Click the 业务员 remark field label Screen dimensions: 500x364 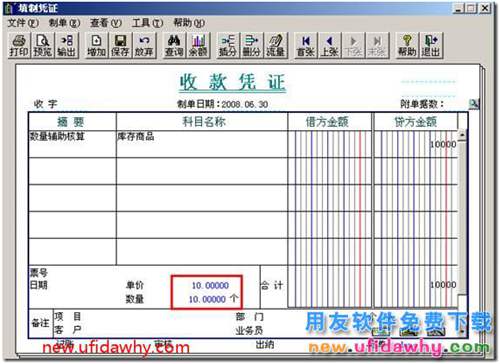pos(249,330)
